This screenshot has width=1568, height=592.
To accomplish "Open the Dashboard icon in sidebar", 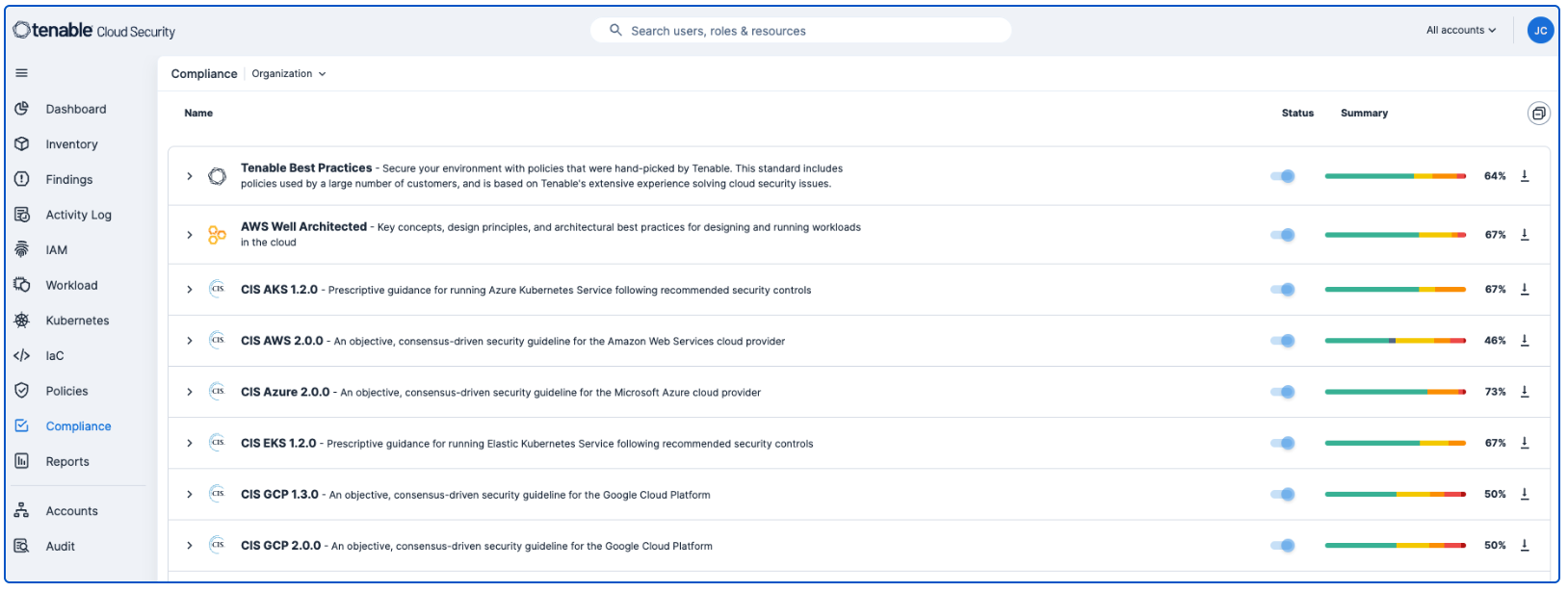I will pyautogui.click(x=21, y=109).
